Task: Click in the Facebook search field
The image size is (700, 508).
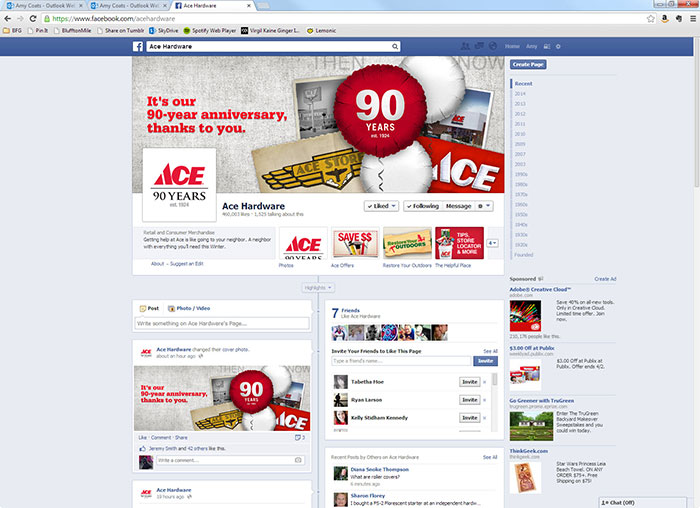Action: [269, 46]
